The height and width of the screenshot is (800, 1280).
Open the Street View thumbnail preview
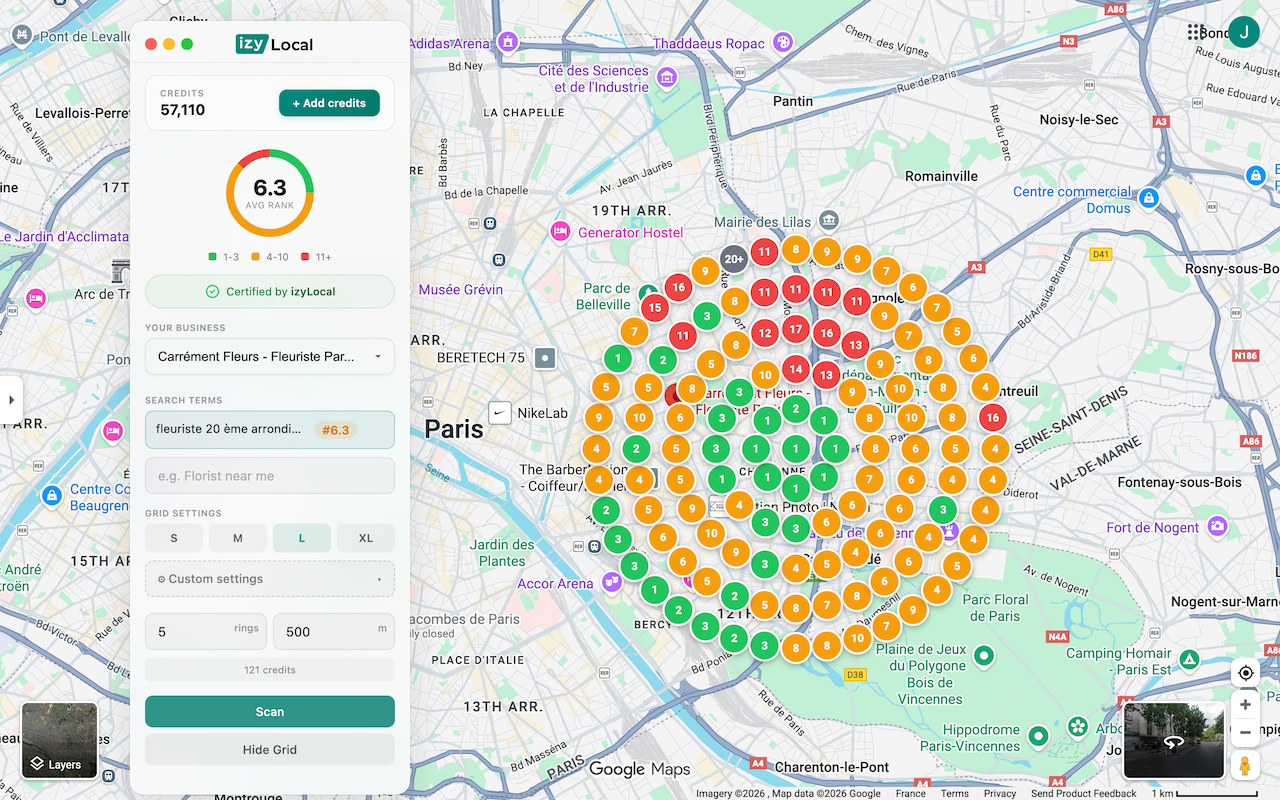1174,741
